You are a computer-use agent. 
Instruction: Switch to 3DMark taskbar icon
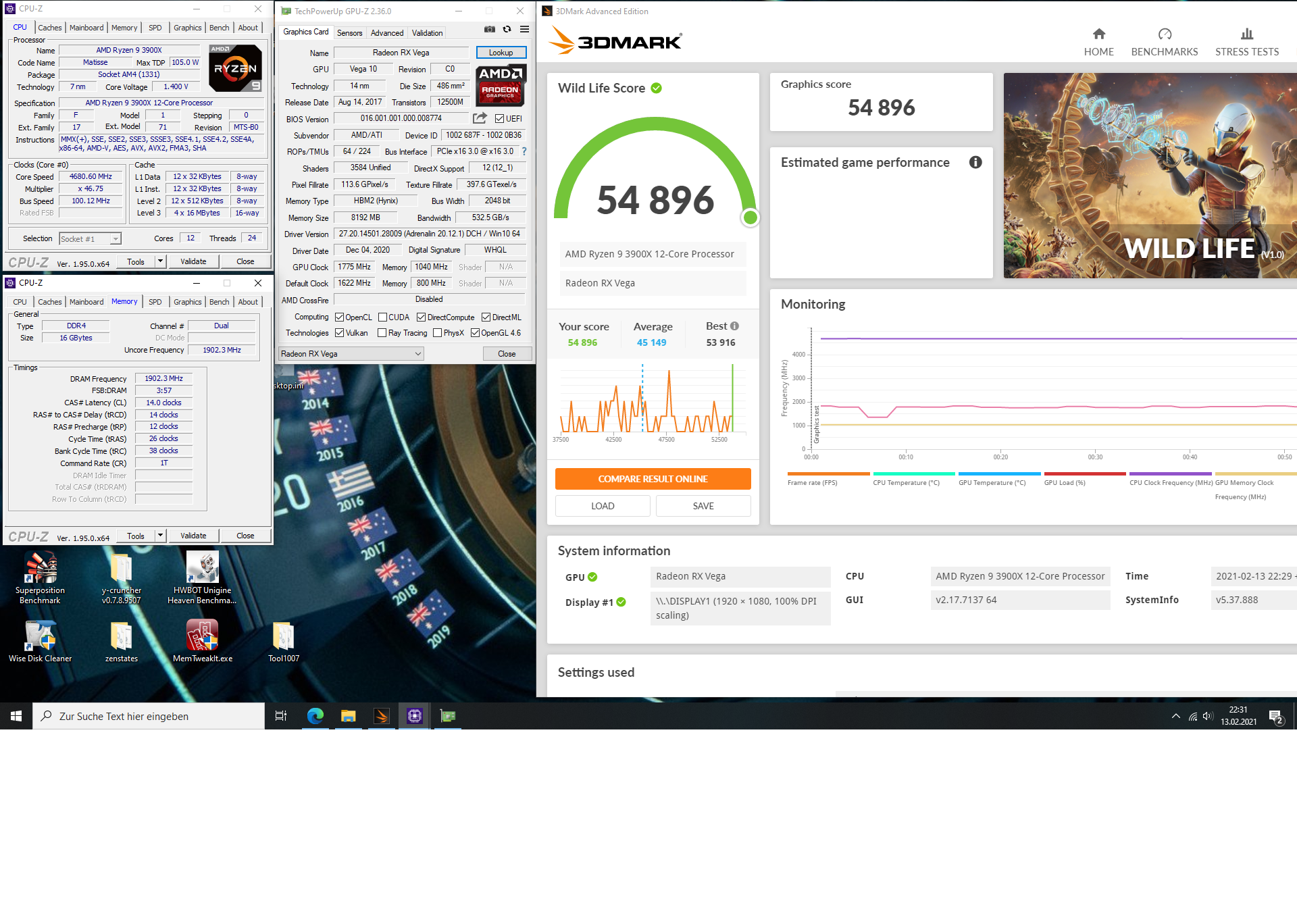click(382, 716)
